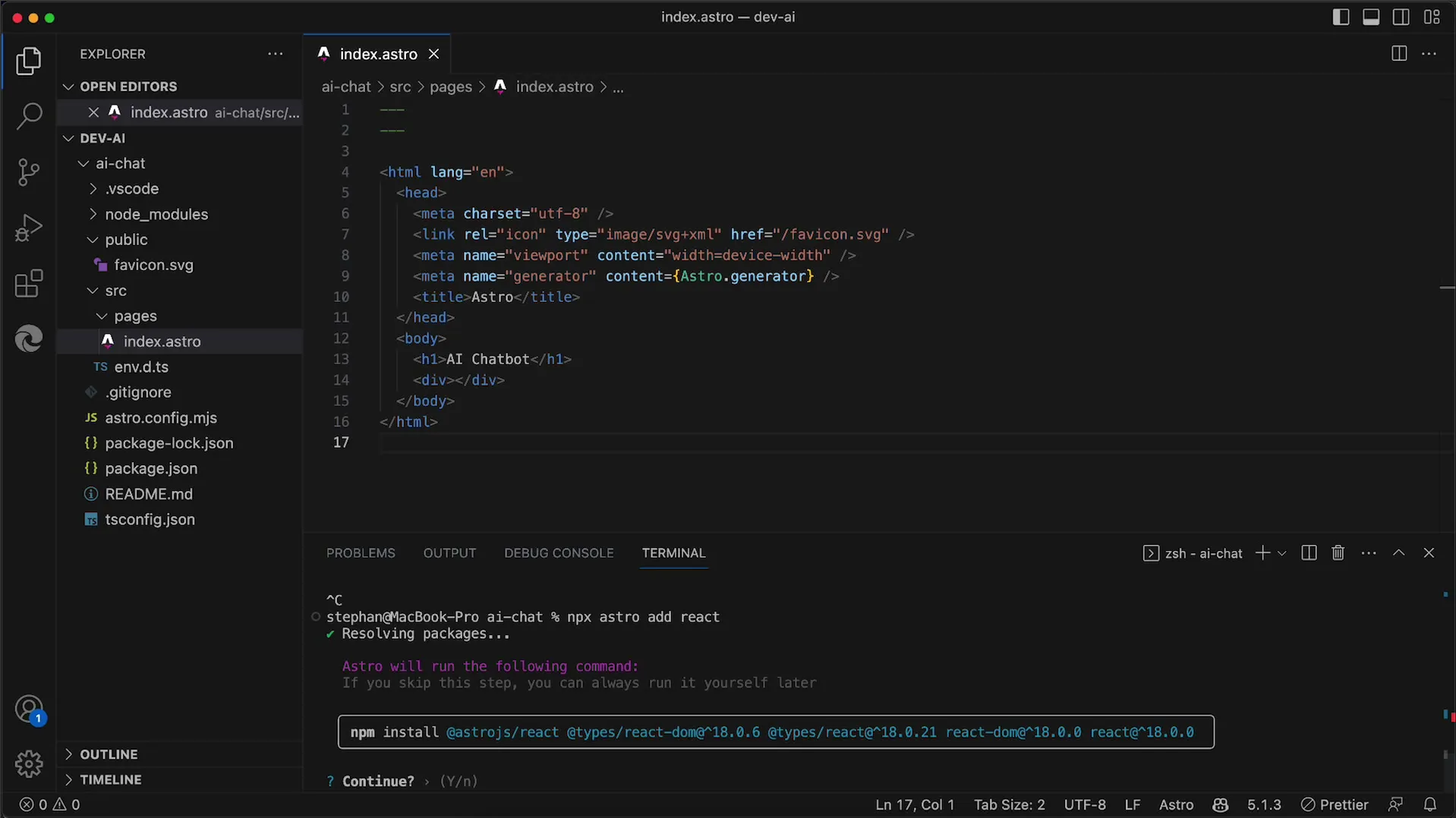The width and height of the screenshot is (1456, 818).
Task: Open the Source Control view
Action: coord(29,172)
